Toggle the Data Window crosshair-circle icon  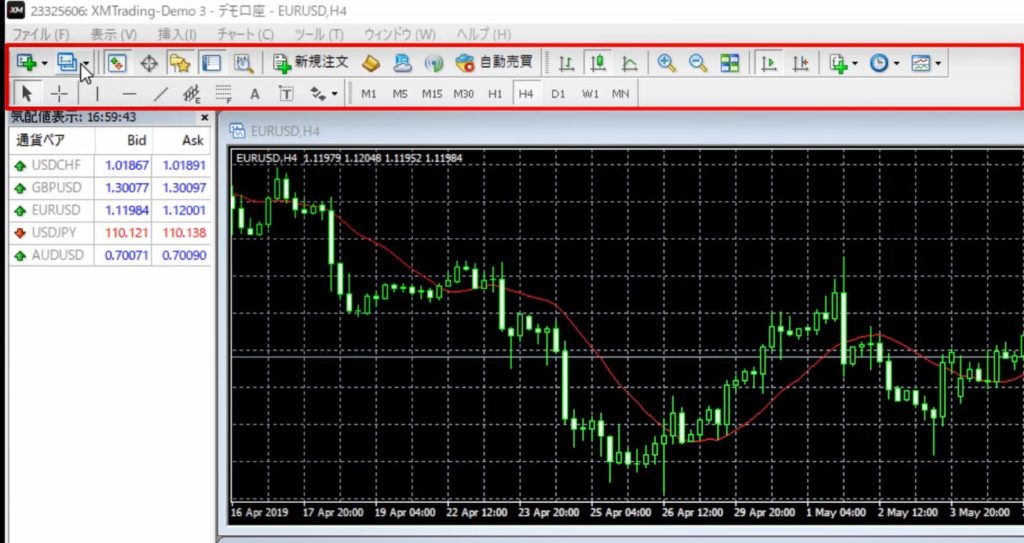149,63
